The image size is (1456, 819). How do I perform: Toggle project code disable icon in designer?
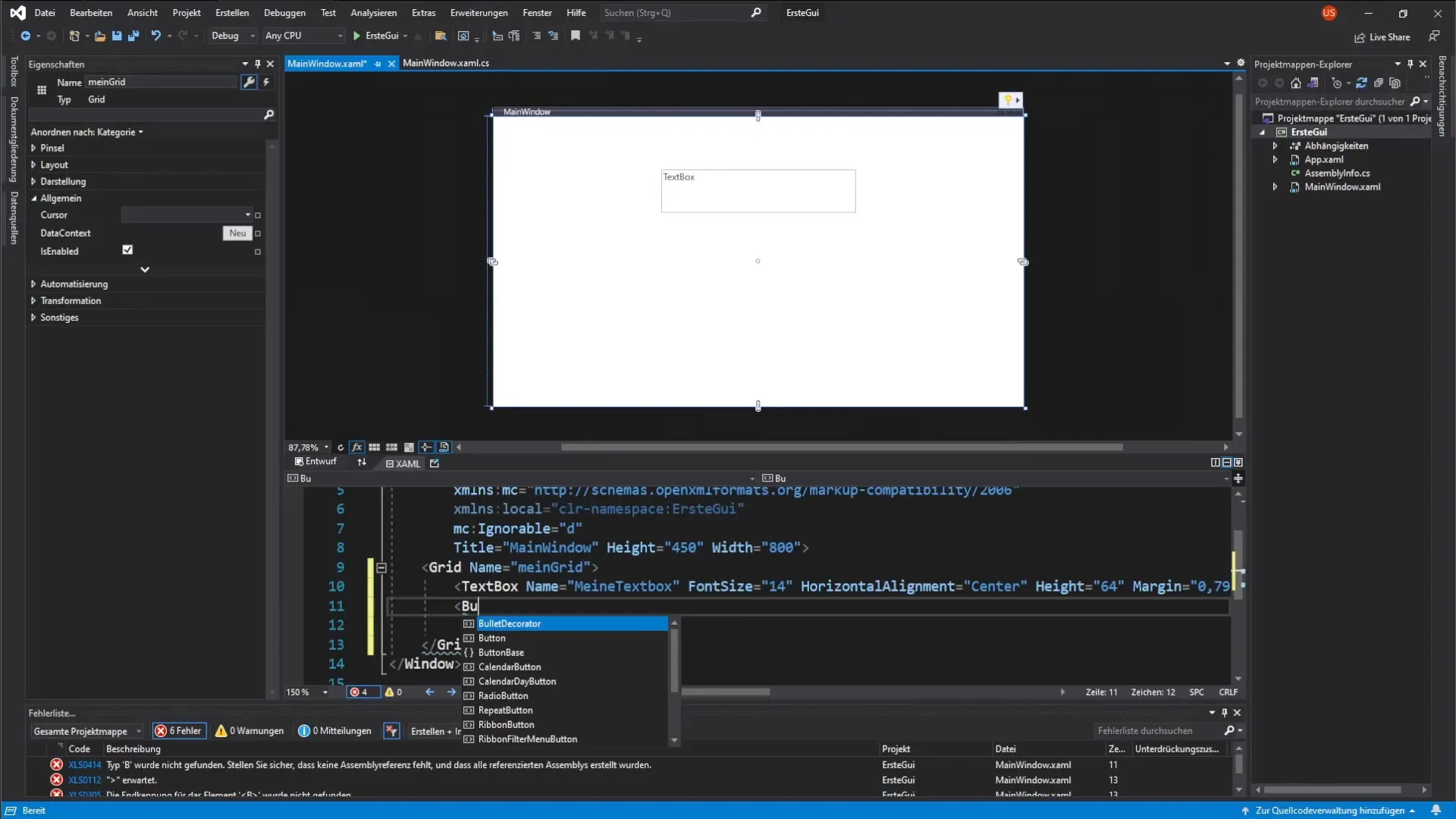click(444, 447)
